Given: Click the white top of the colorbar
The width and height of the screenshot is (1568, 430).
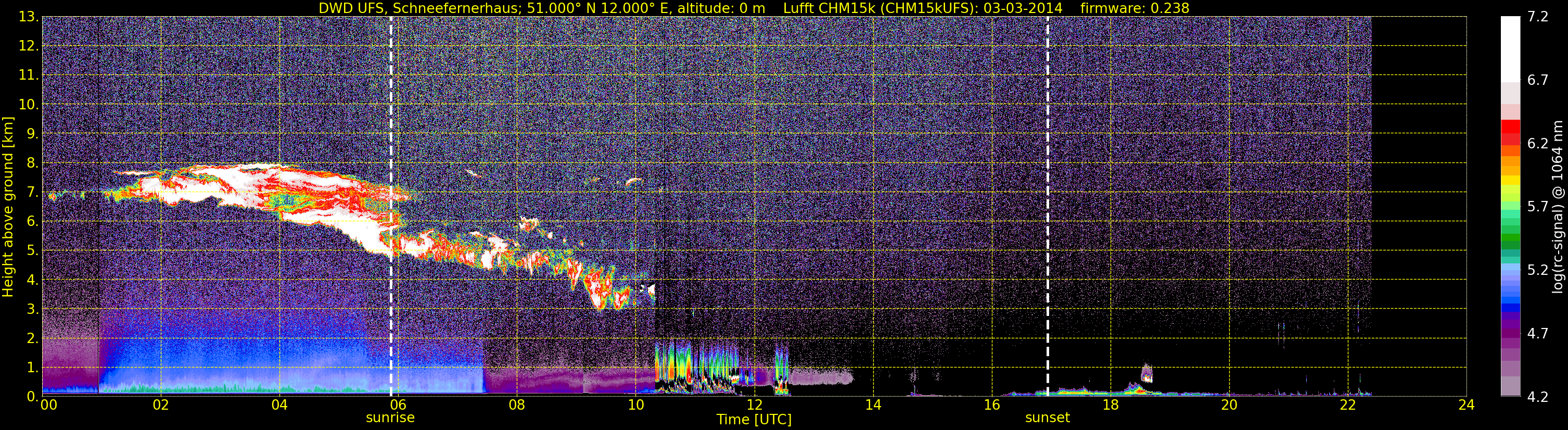Looking at the screenshot, I should [1510, 49].
